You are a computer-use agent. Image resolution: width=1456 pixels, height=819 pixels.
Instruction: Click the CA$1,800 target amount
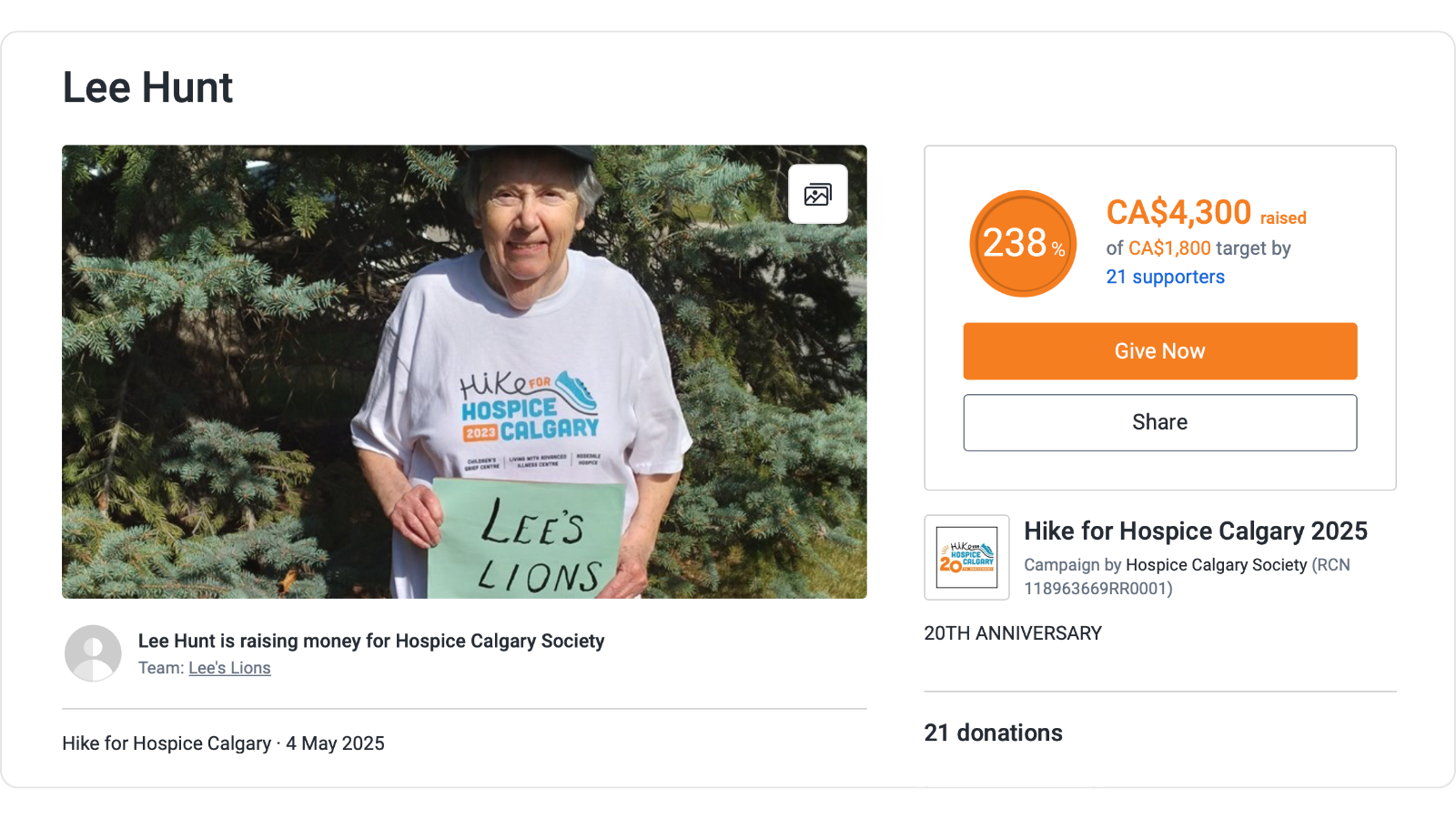pyautogui.click(x=1169, y=248)
